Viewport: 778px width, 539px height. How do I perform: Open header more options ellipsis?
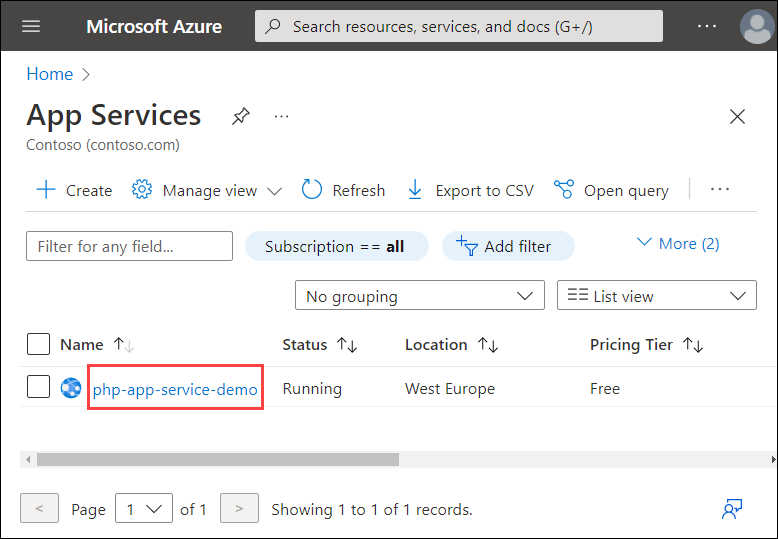(707, 26)
